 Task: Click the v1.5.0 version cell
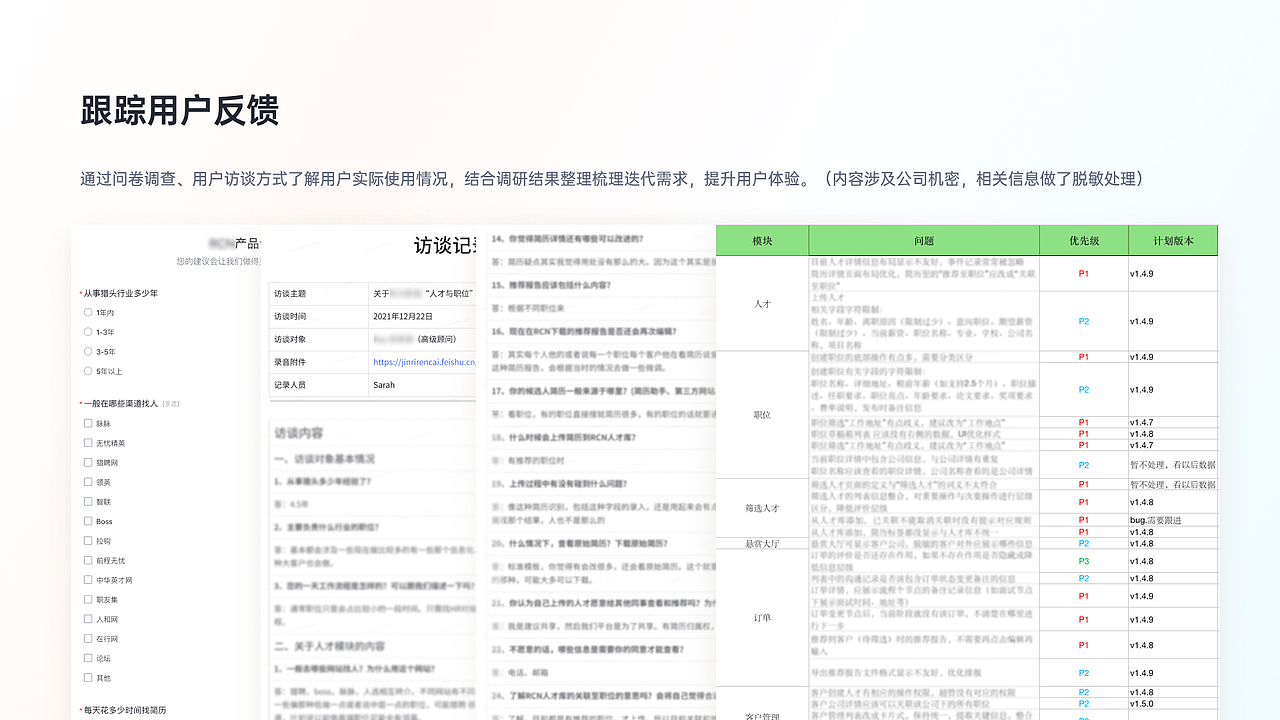pos(1173,704)
